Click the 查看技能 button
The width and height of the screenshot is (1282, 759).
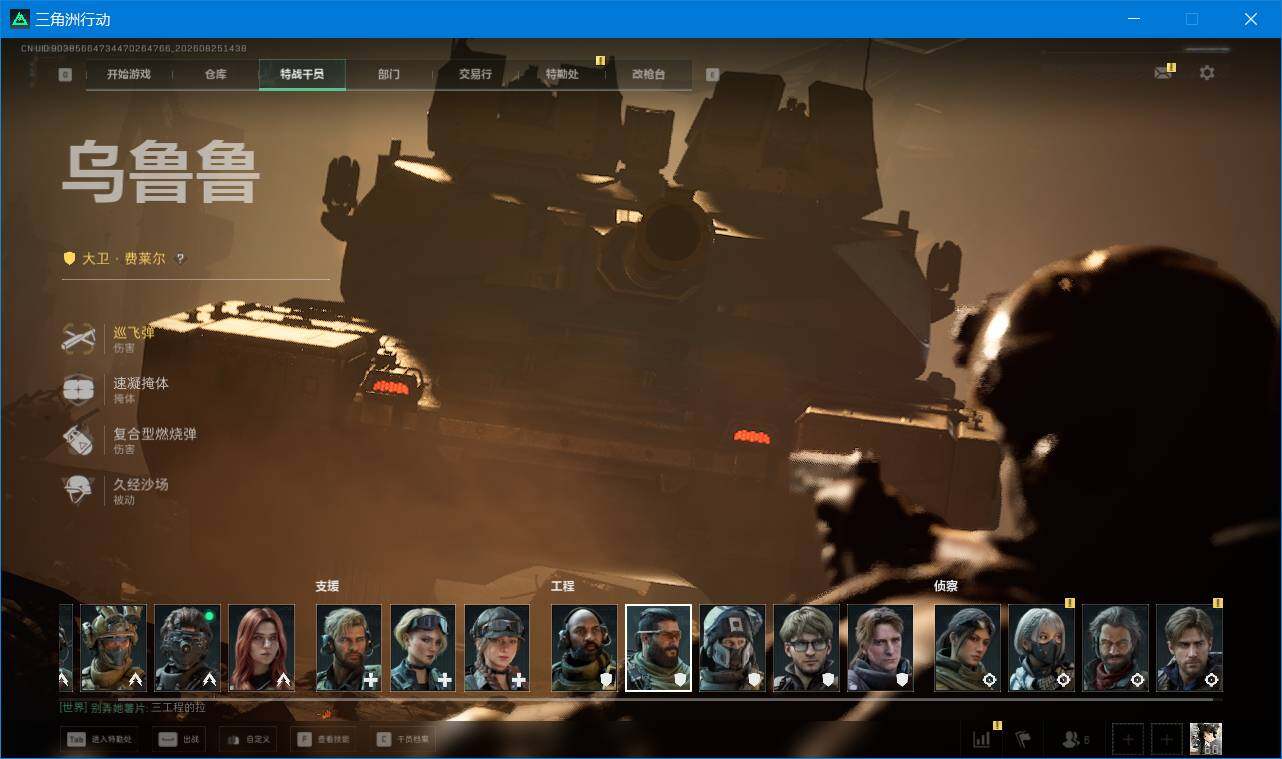(325, 740)
